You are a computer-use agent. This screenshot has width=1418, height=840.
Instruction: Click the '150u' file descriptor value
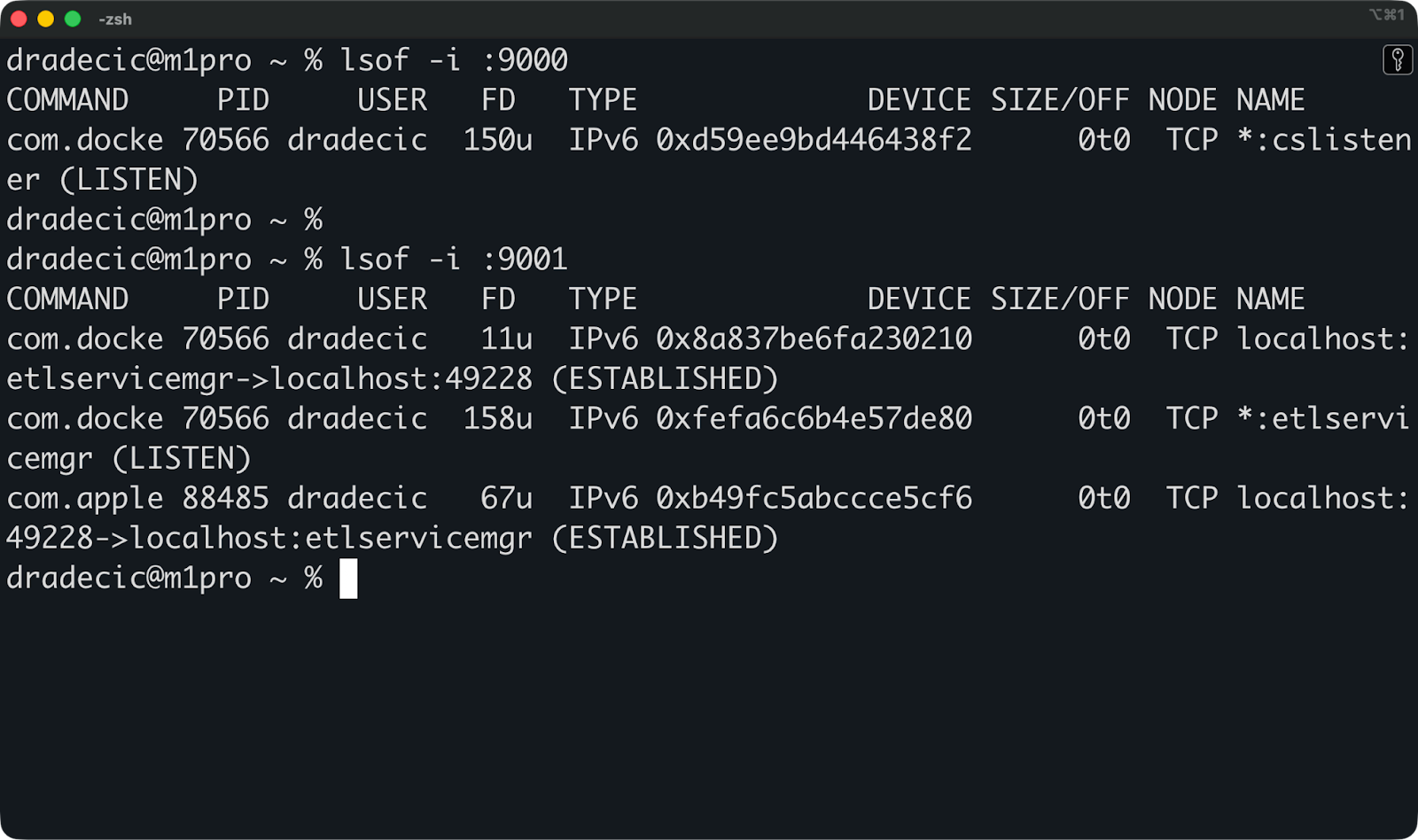click(x=497, y=140)
